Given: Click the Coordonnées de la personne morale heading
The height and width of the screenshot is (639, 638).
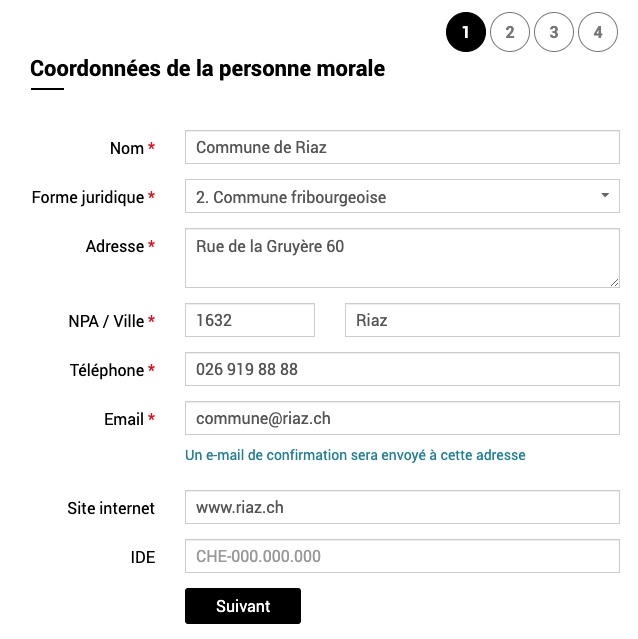Looking at the screenshot, I should 207,69.
